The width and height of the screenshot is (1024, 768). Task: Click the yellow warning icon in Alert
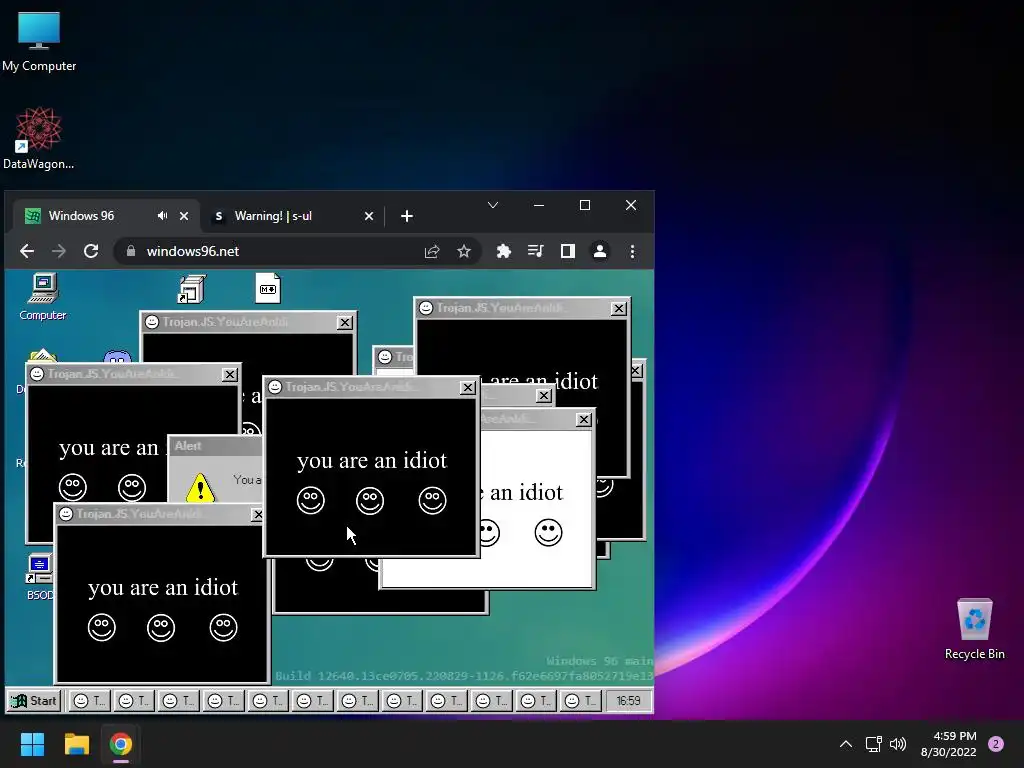(200, 488)
